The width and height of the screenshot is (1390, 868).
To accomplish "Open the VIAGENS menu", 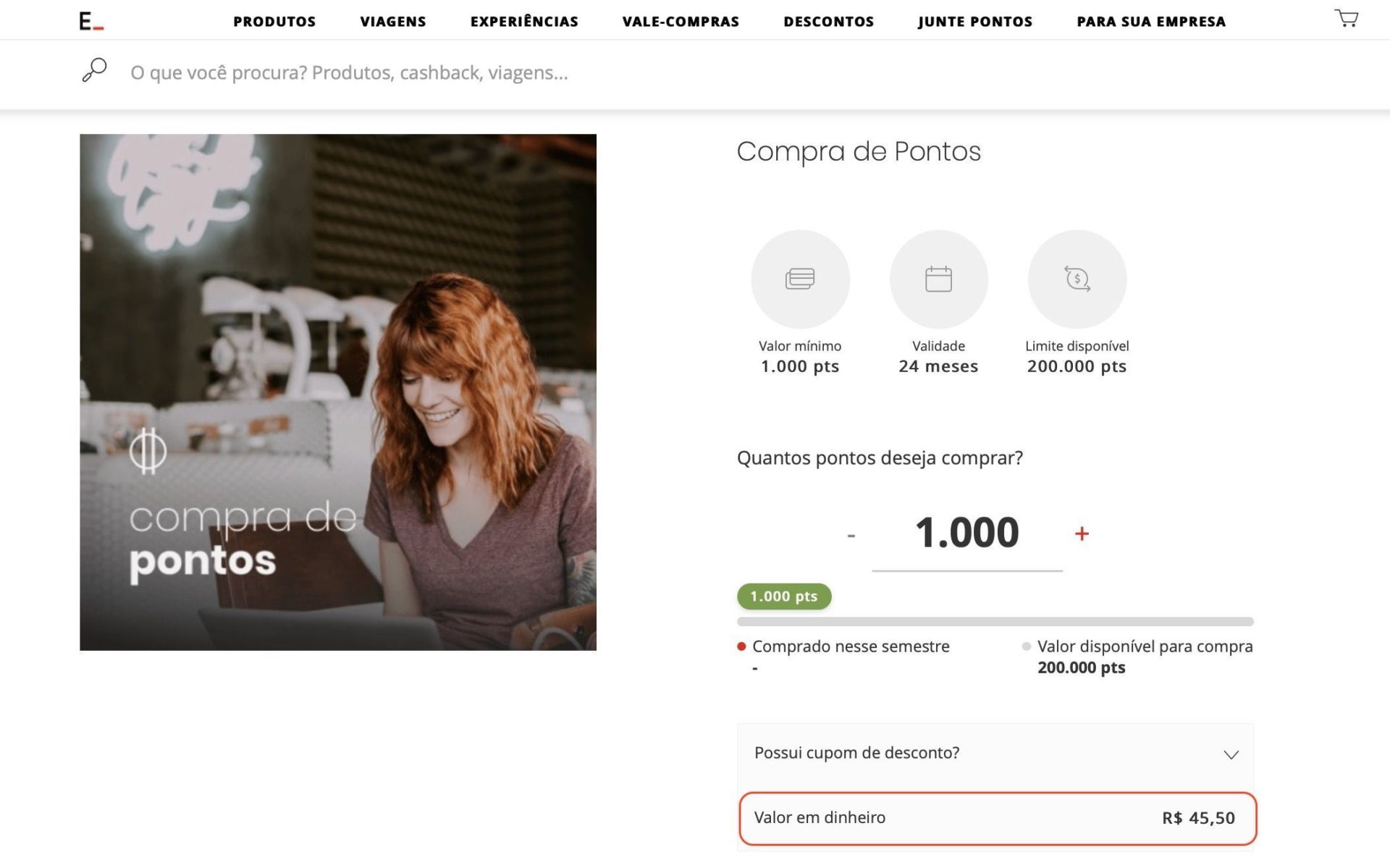I will [393, 22].
